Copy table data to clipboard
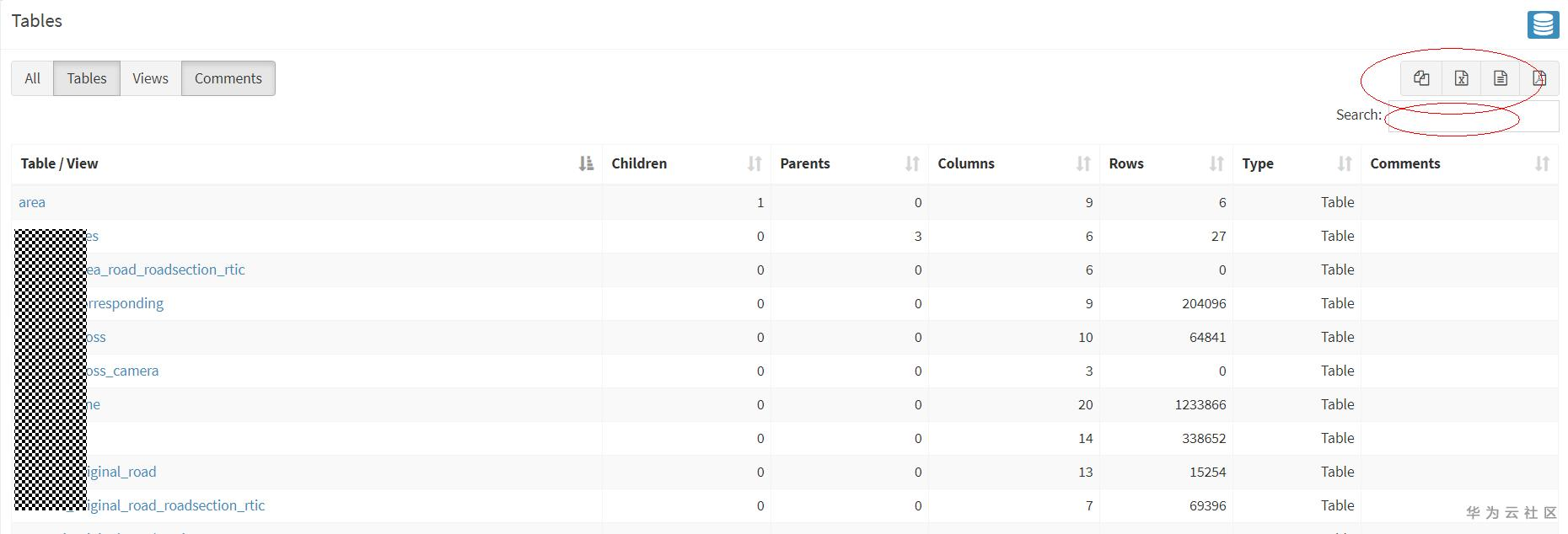The width and height of the screenshot is (1568, 534). click(1421, 78)
